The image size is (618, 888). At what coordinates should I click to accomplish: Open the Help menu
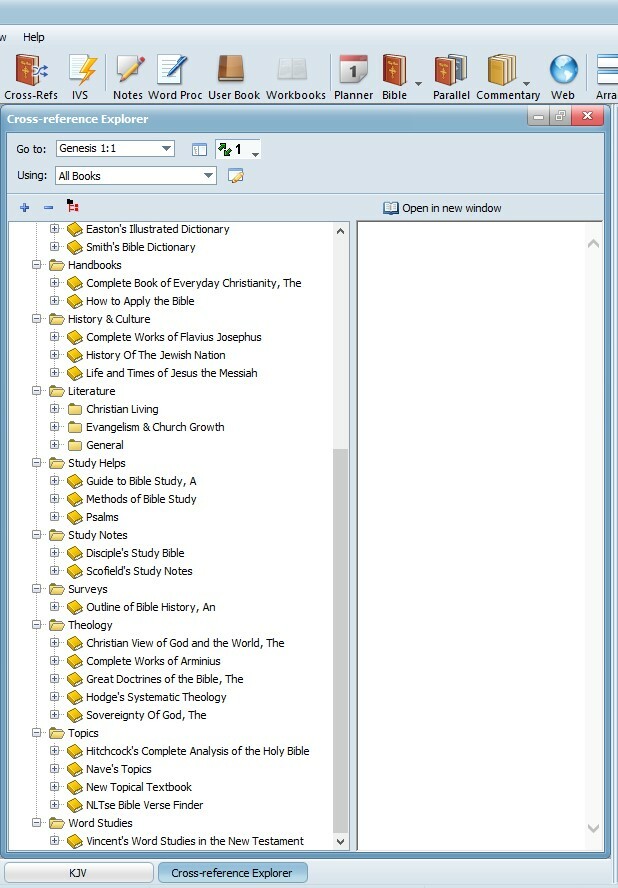coord(33,37)
